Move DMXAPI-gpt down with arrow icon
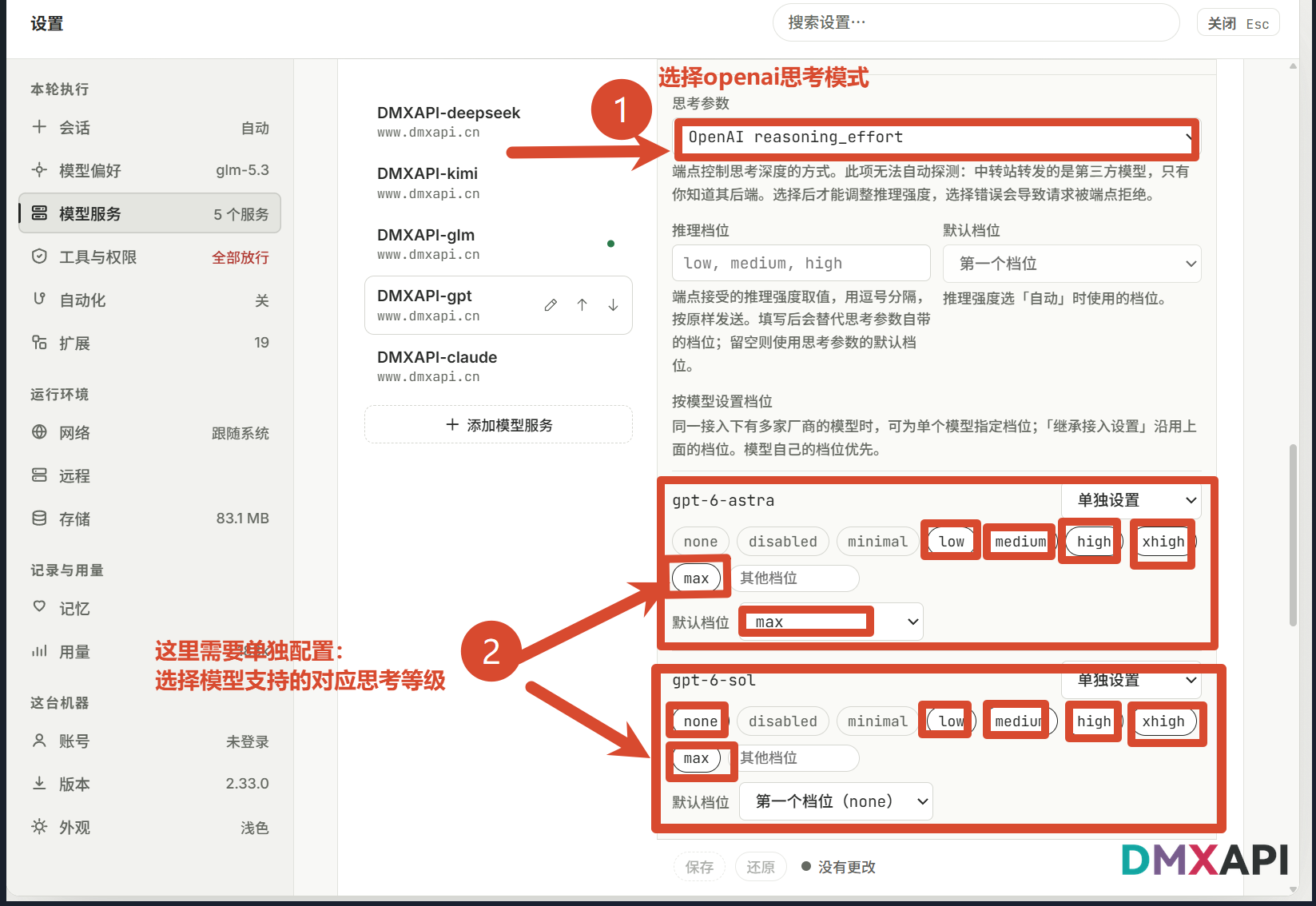The image size is (1316, 906). 613,304
